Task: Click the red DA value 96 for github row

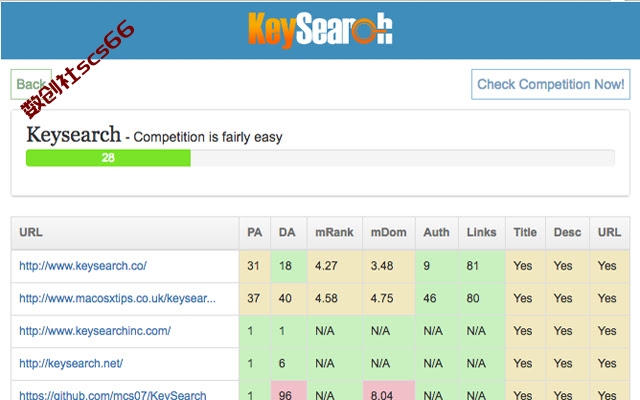Action: 285,395
